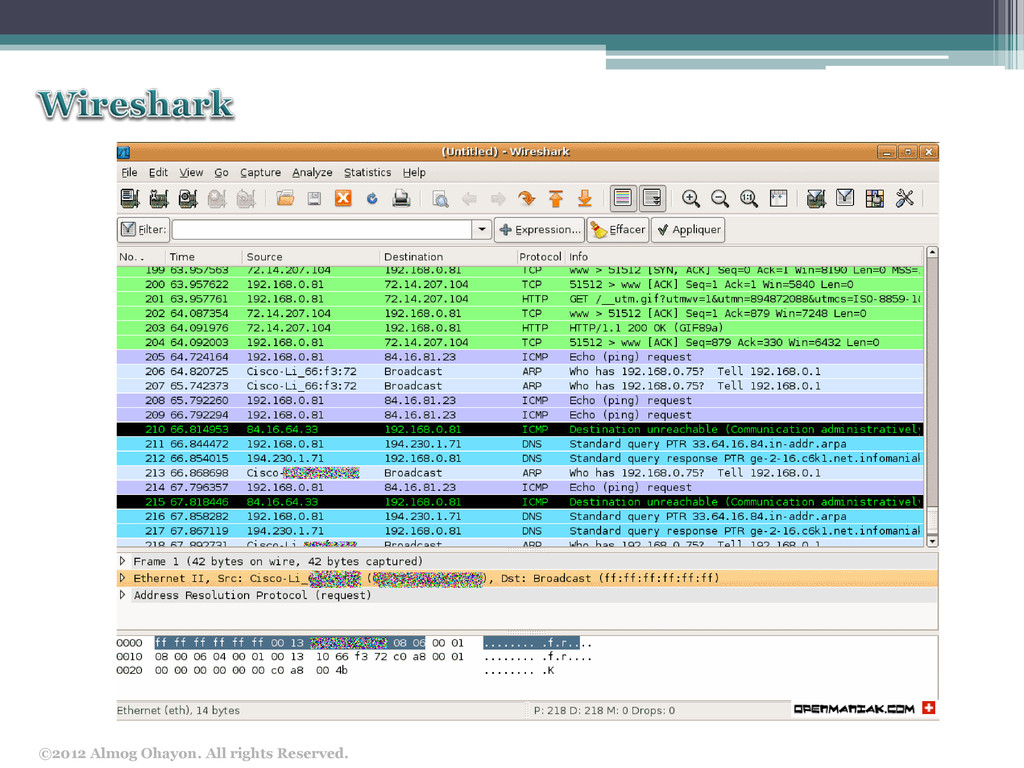Select packet 210 Destination unreachable row

coord(520,429)
